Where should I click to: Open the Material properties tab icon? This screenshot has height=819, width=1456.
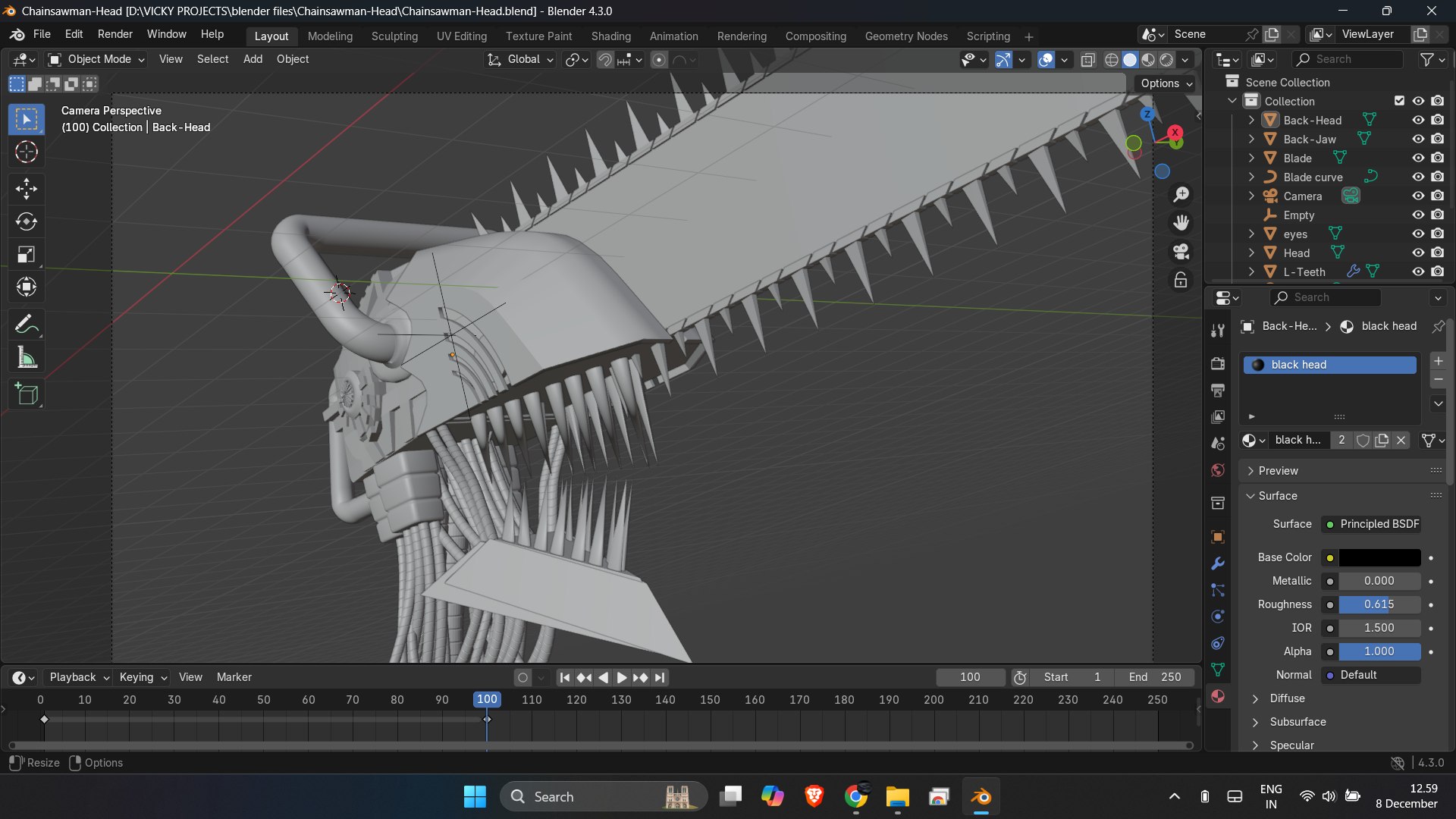tap(1218, 697)
